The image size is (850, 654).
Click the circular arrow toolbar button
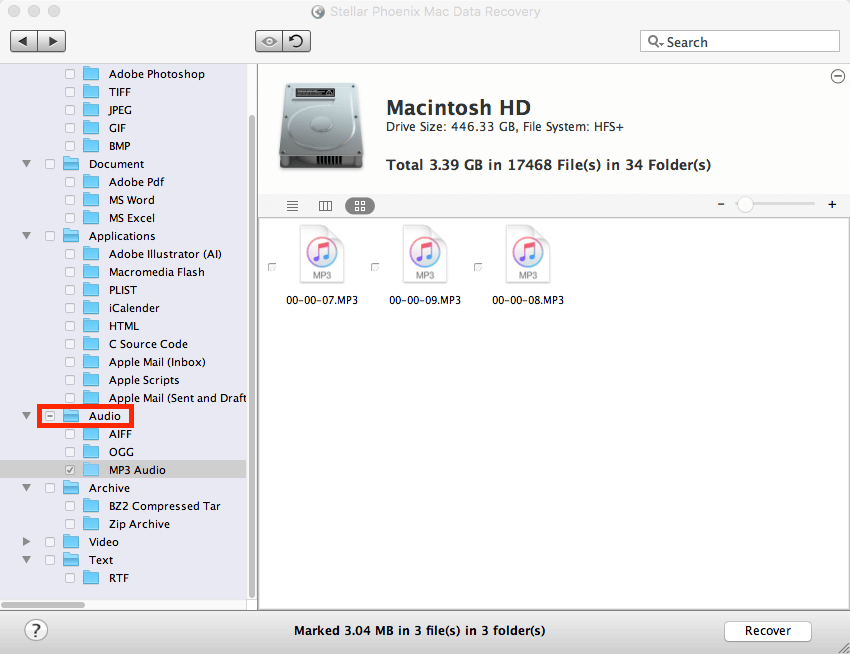[297, 41]
